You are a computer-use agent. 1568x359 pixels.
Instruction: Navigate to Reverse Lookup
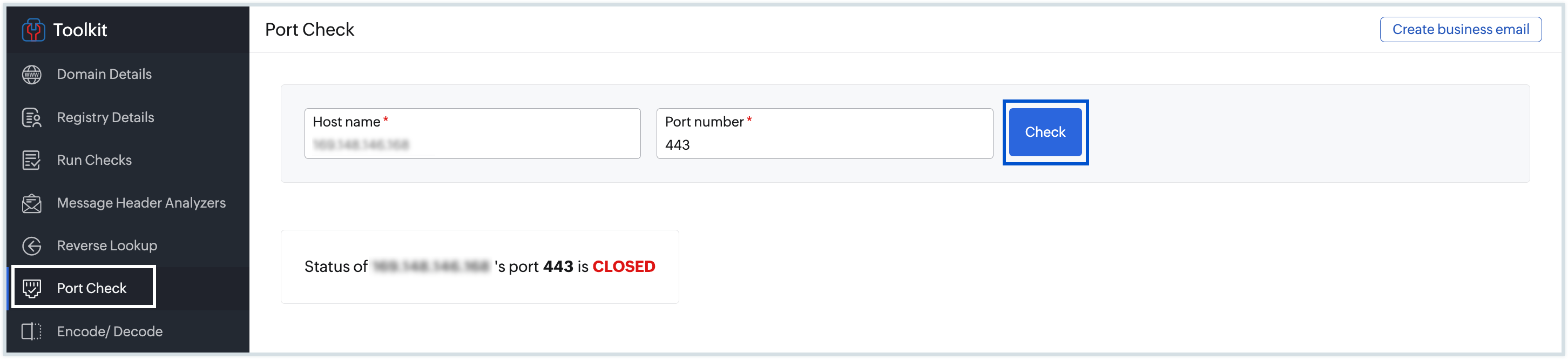(x=107, y=245)
